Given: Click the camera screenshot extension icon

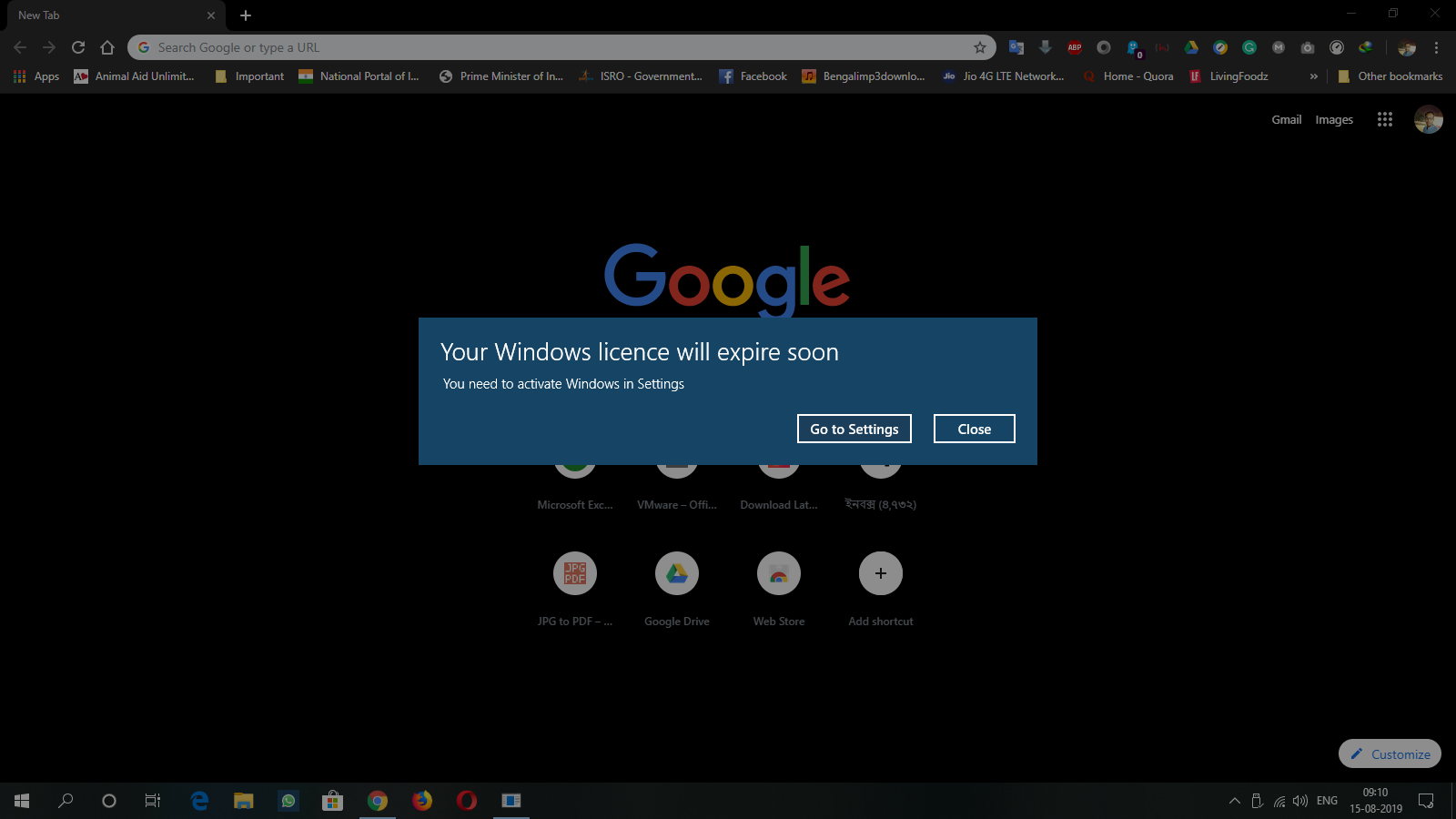Looking at the screenshot, I should click(x=1308, y=47).
